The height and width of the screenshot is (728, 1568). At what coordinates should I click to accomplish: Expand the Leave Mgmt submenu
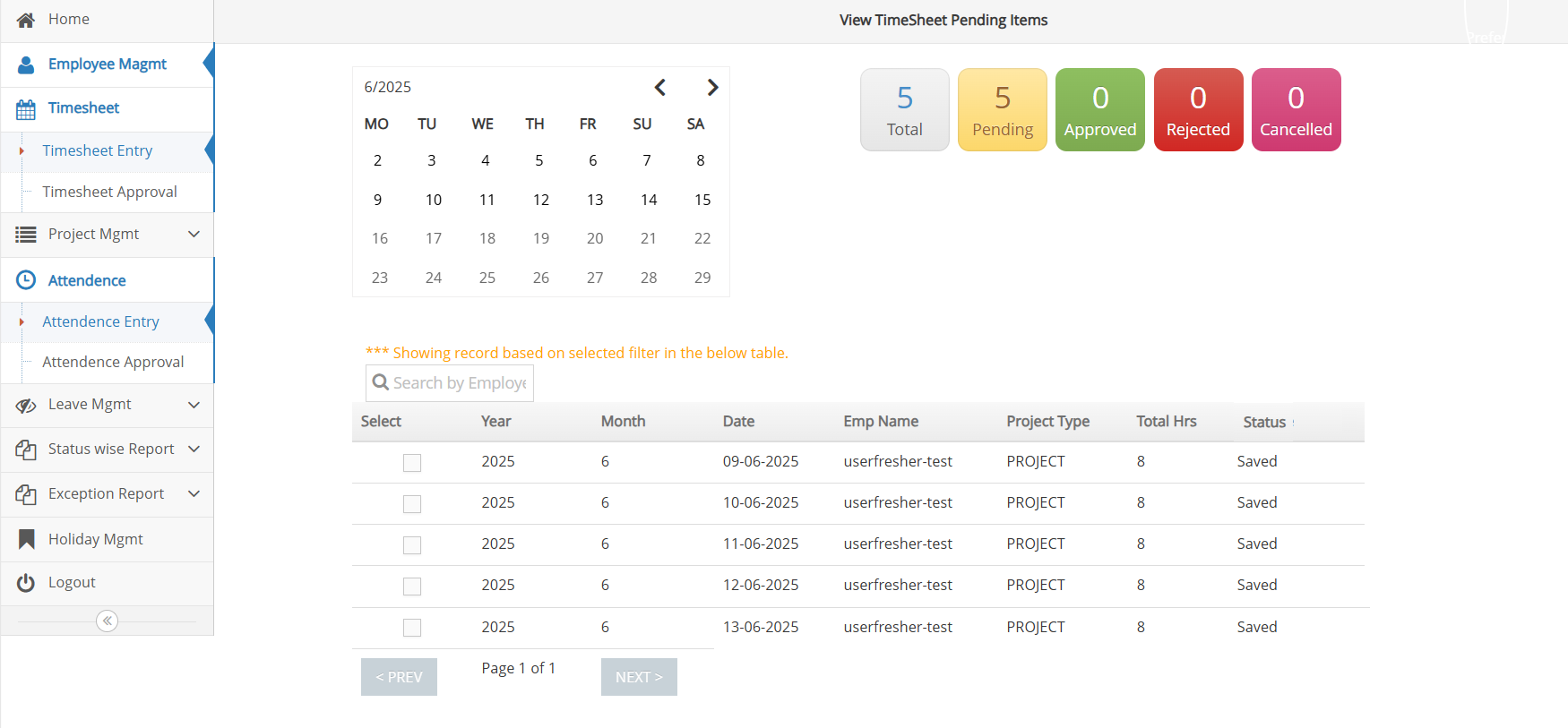point(194,405)
